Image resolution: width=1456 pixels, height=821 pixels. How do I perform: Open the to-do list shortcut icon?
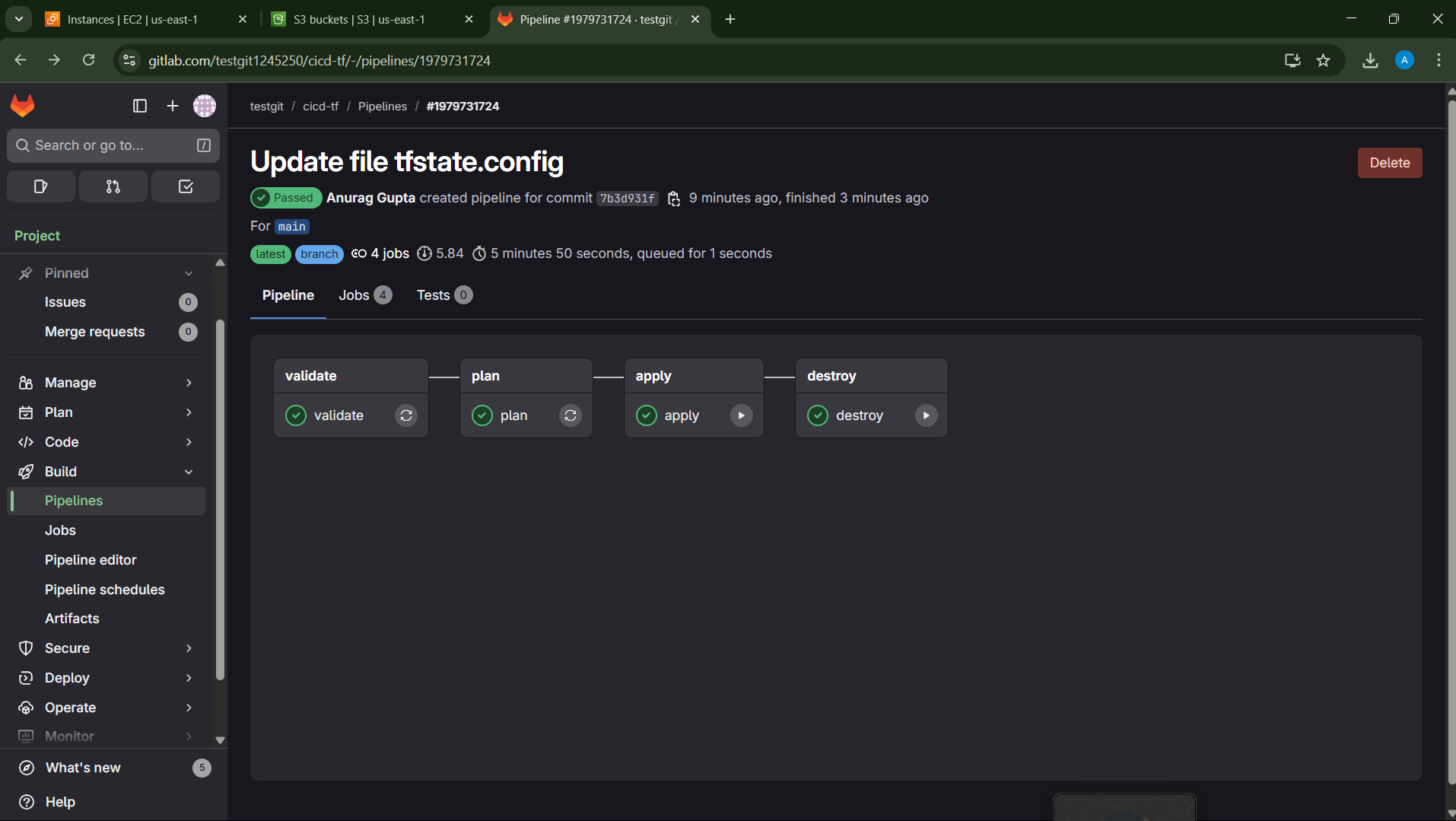point(185,186)
